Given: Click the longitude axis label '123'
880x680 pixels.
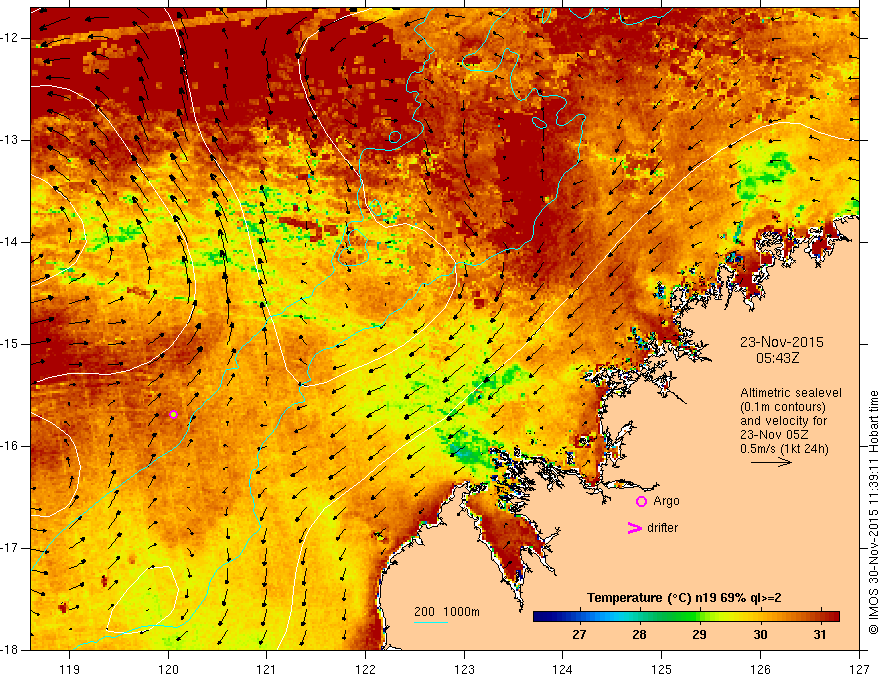Looking at the screenshot, I should [464, 669].
